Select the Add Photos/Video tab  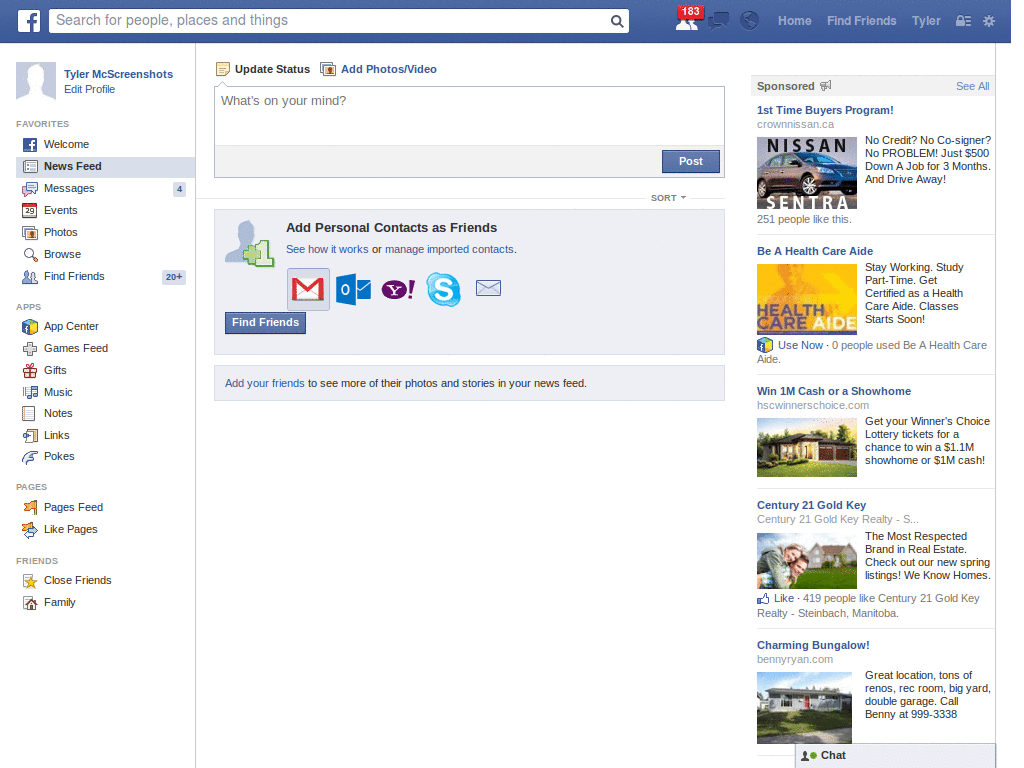[378, 69]
